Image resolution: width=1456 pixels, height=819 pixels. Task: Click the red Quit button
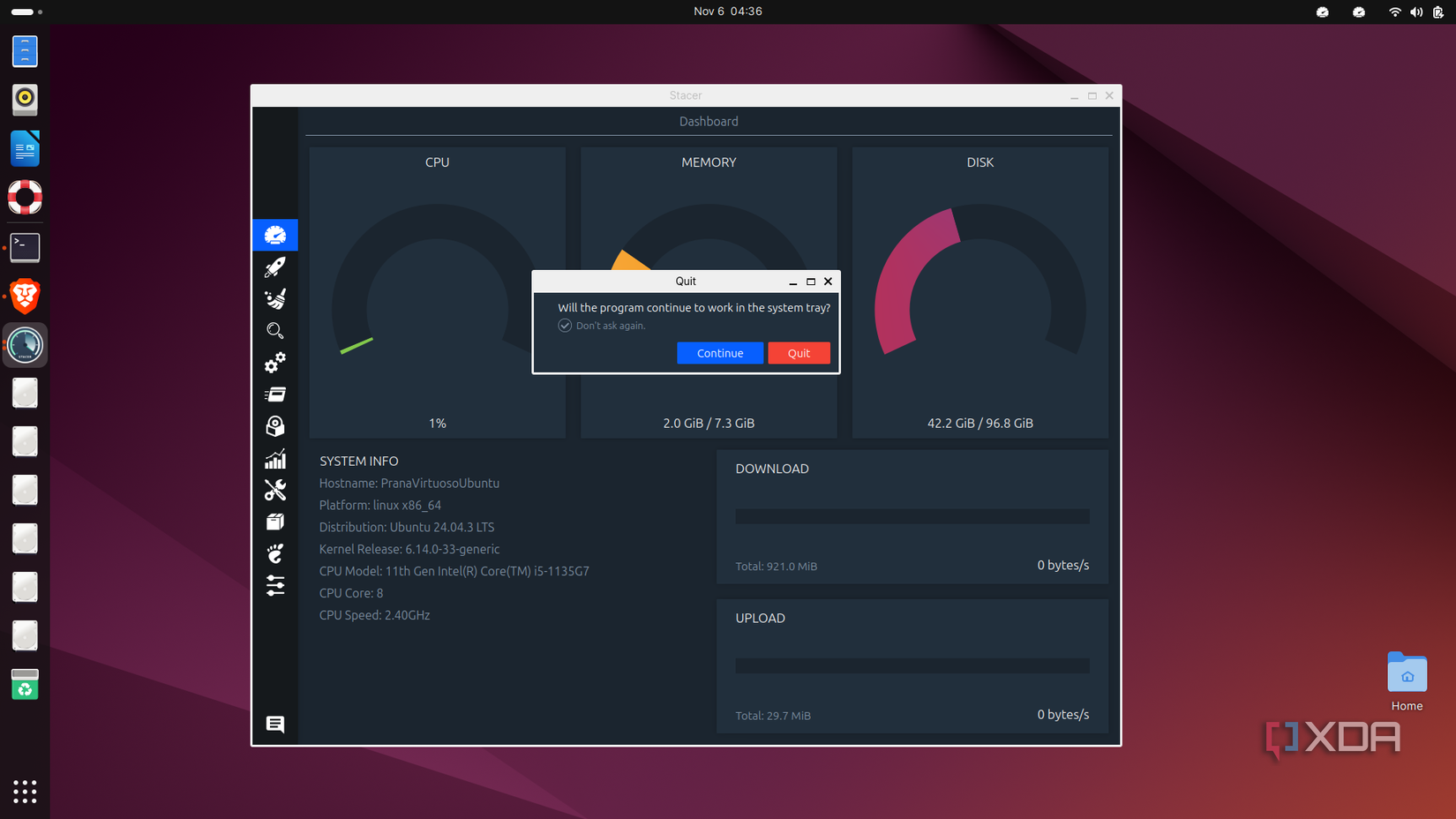799,353
